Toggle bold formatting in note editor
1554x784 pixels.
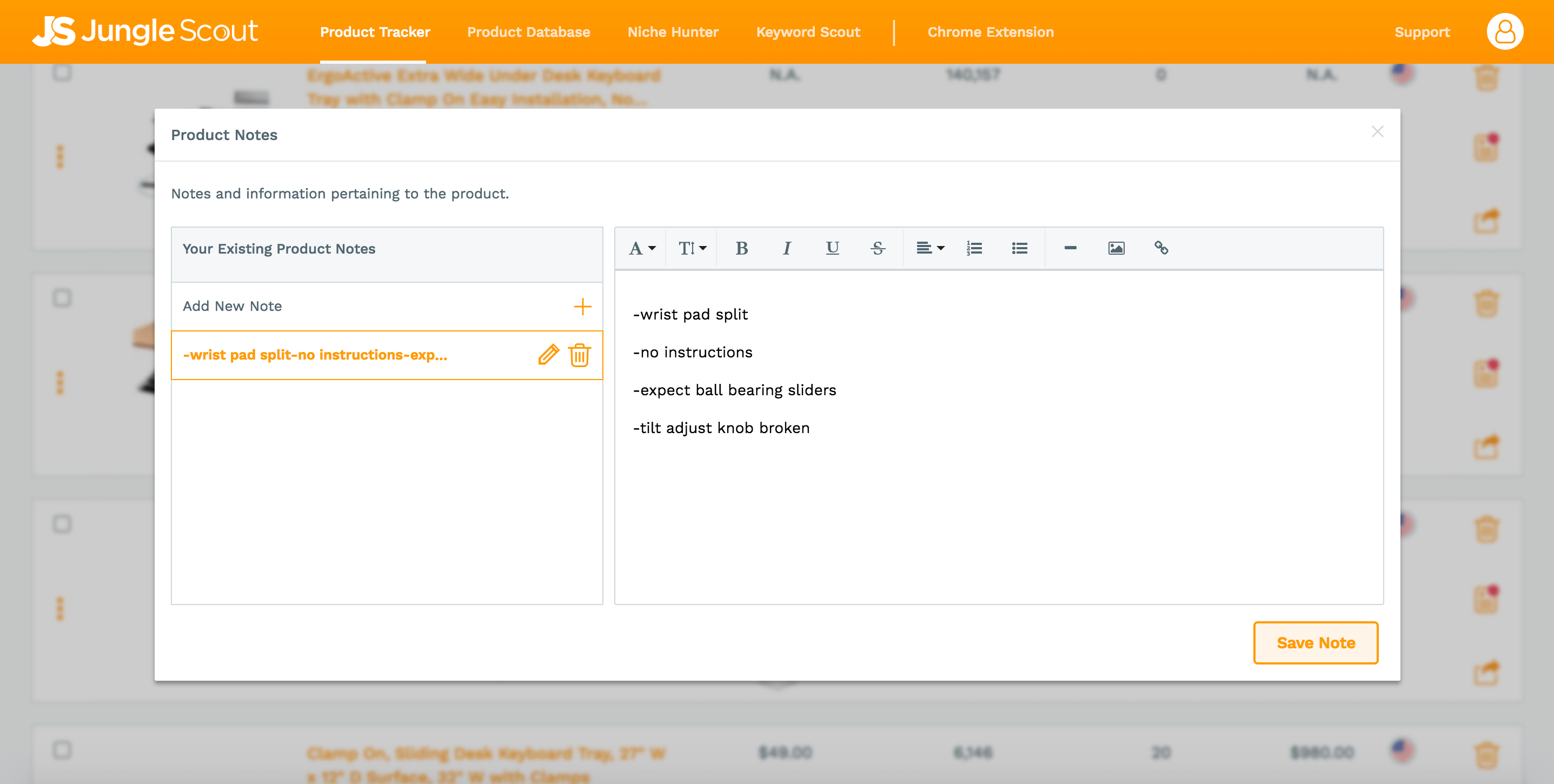(x=741, y=248)
